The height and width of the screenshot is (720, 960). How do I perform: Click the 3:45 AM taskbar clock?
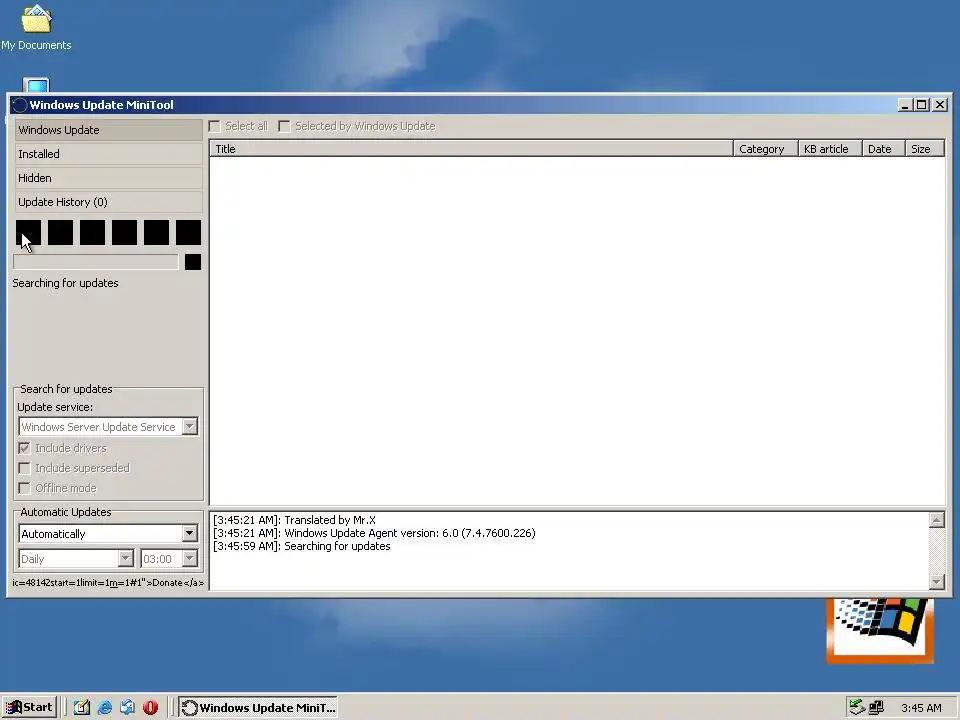(921, 708)
